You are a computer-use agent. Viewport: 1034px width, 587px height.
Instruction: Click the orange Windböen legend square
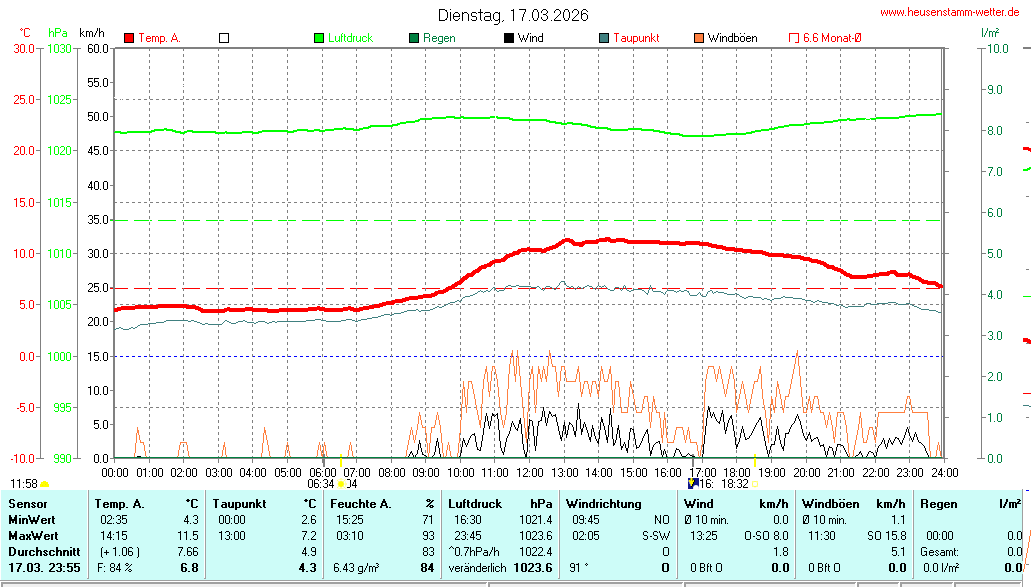[x=699, y=38]
